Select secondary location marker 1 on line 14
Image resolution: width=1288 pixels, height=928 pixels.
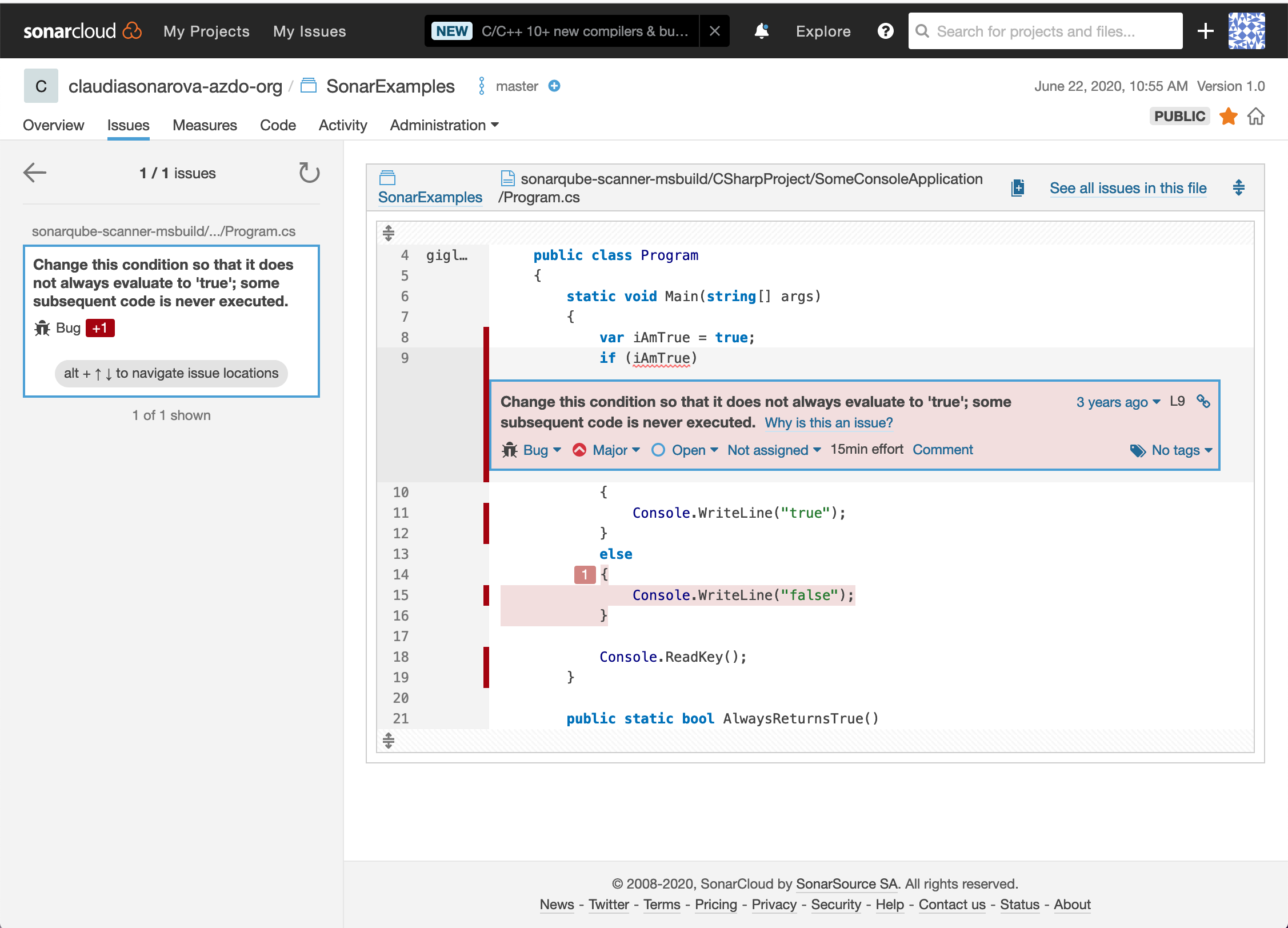585,574
